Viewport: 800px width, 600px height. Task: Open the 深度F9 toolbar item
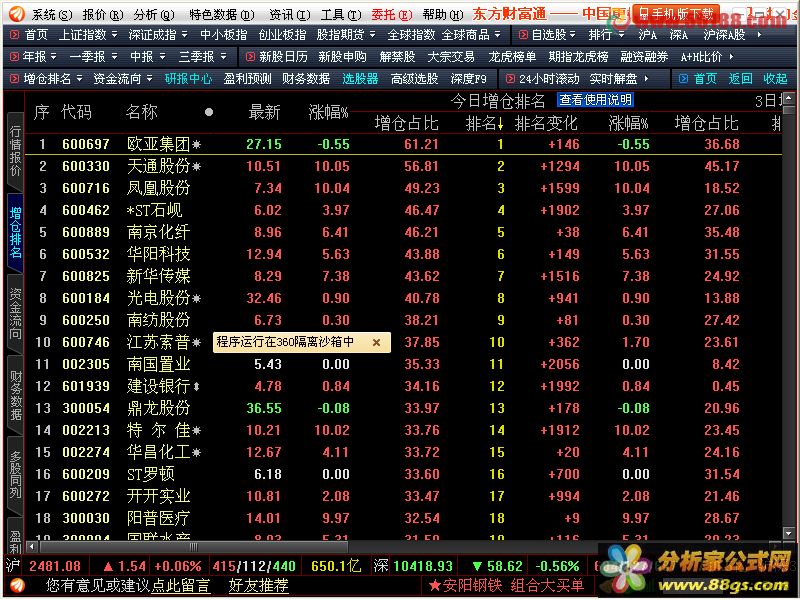click(x=468, y=79)
